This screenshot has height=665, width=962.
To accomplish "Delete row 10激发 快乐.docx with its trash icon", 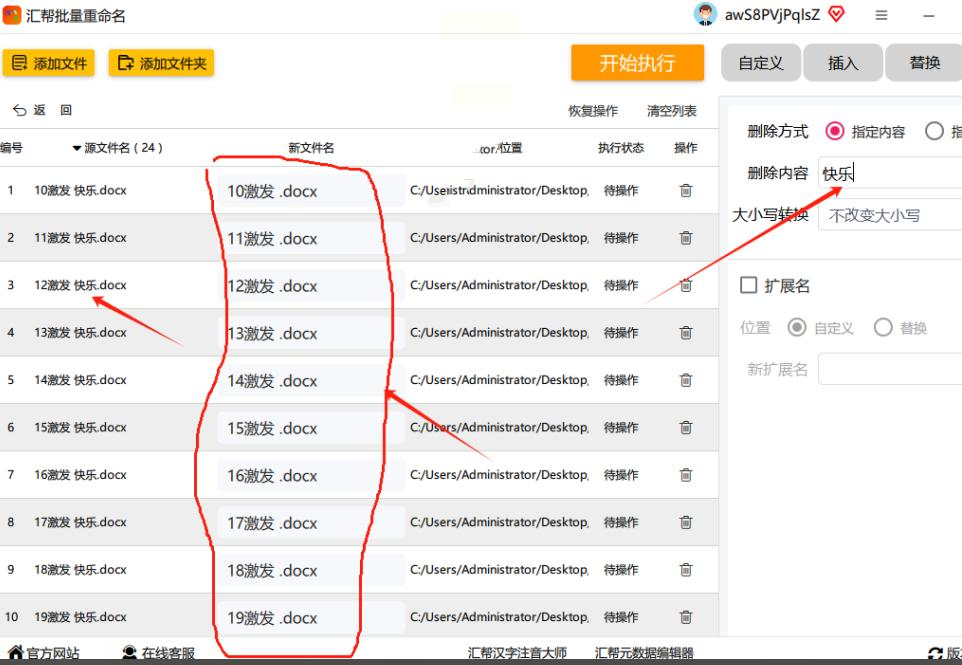I will coord(686,191).
